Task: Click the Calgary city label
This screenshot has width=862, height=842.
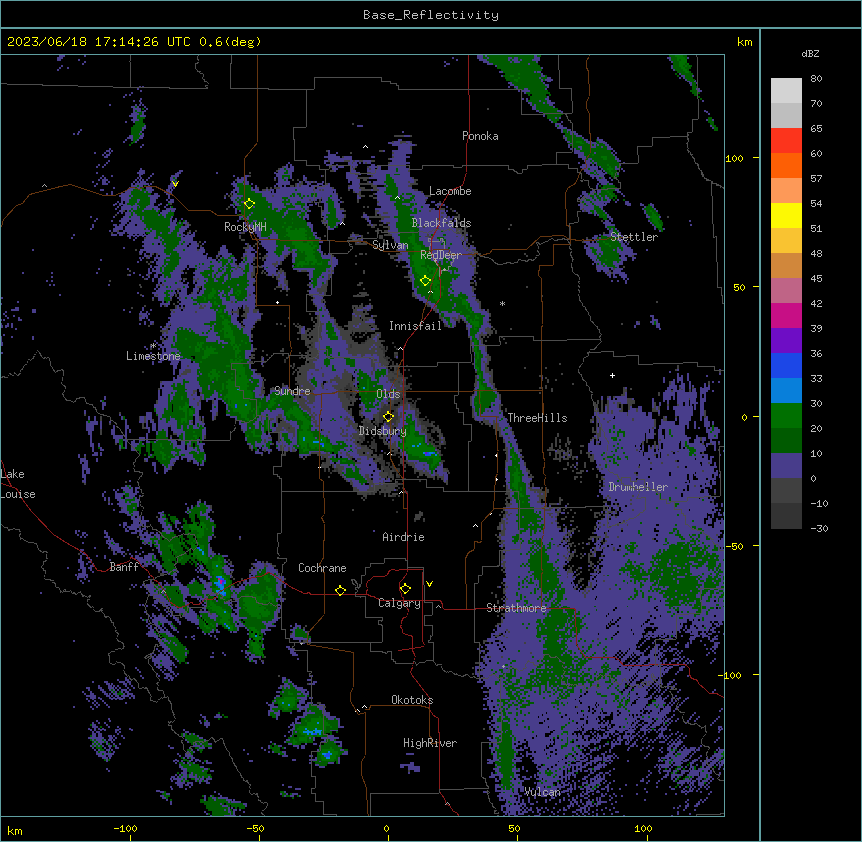Action: click(399, 603)
